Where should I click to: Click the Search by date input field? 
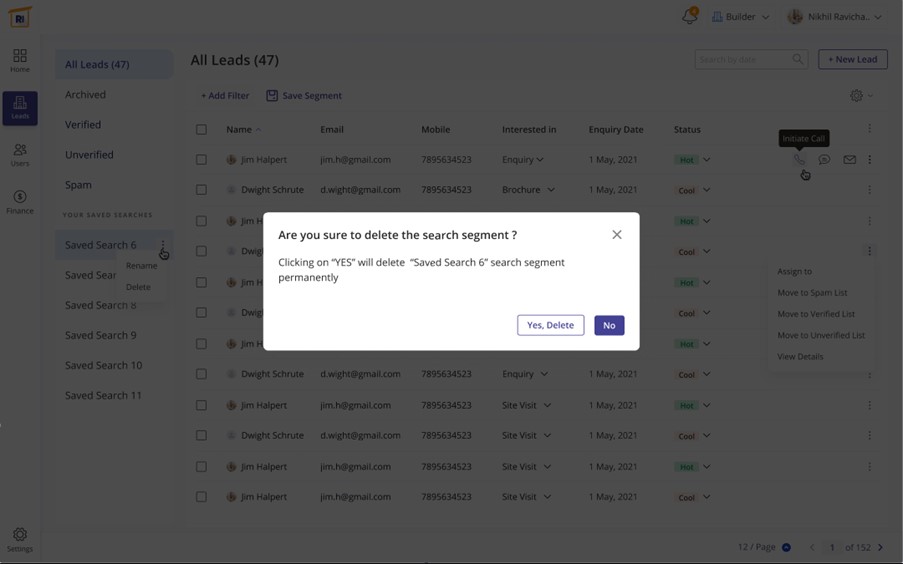[744, 60]
